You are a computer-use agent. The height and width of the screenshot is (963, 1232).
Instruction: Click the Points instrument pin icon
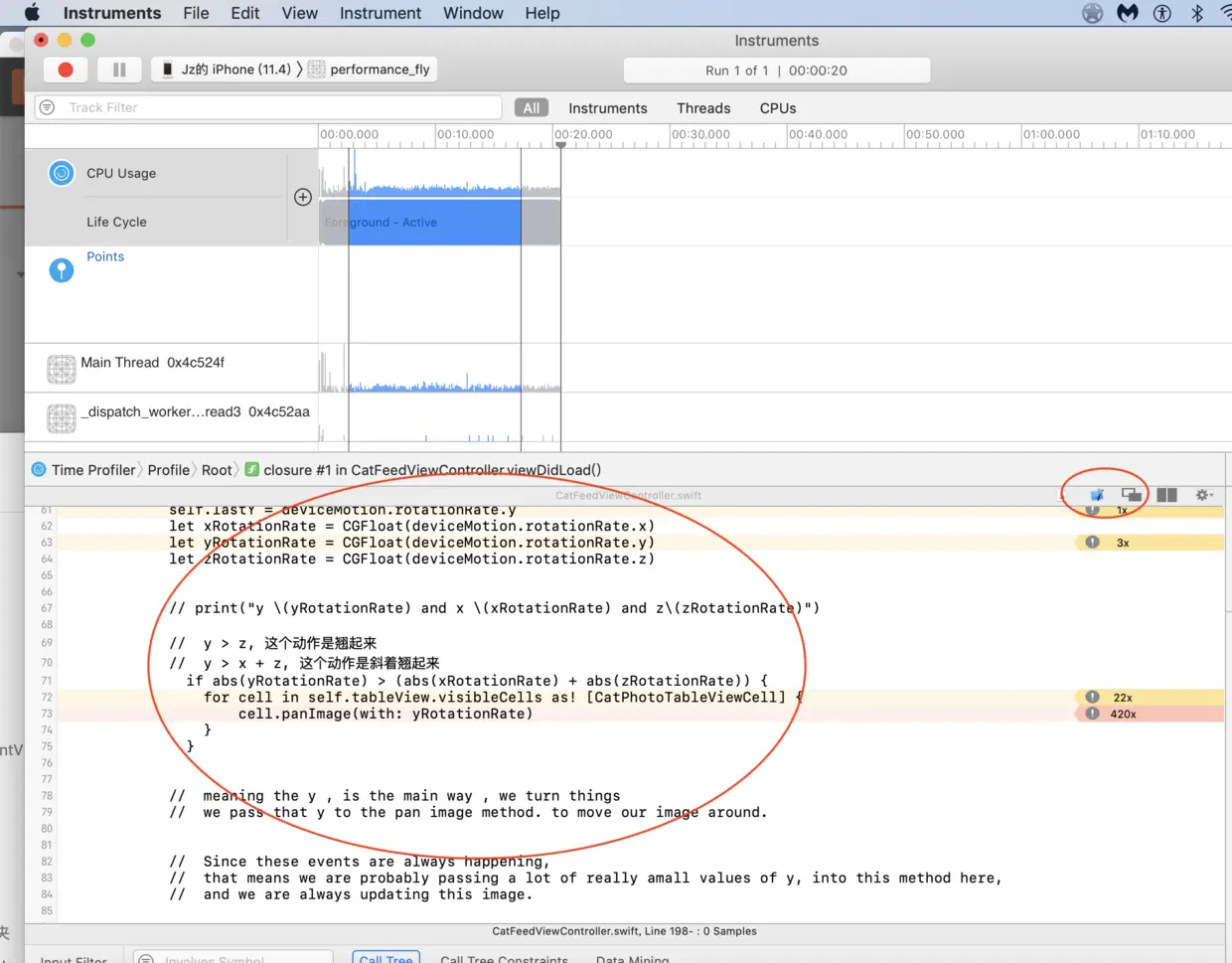(x=62, y=270)
